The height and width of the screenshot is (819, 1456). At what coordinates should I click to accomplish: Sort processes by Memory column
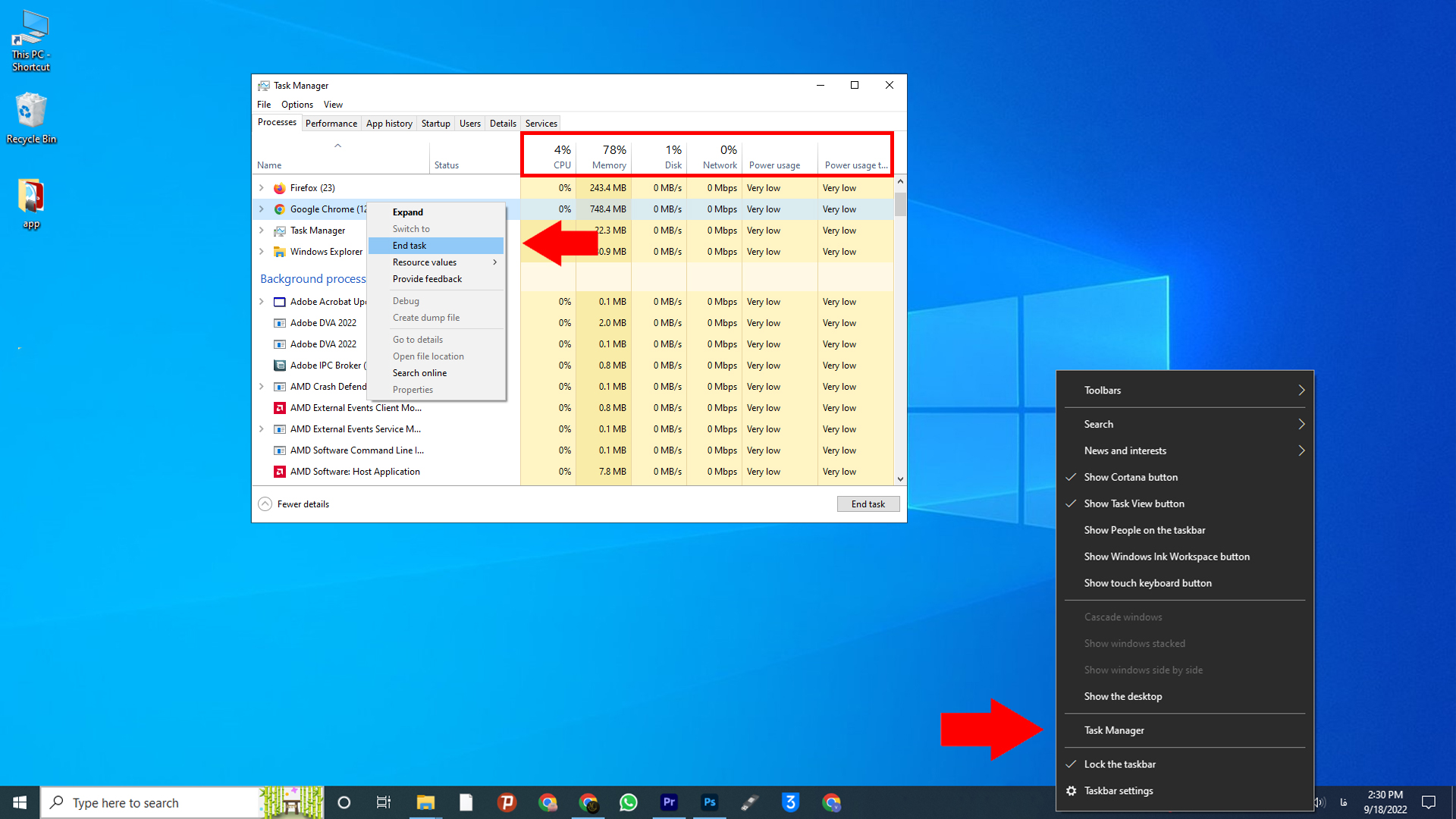coord(604,156)
